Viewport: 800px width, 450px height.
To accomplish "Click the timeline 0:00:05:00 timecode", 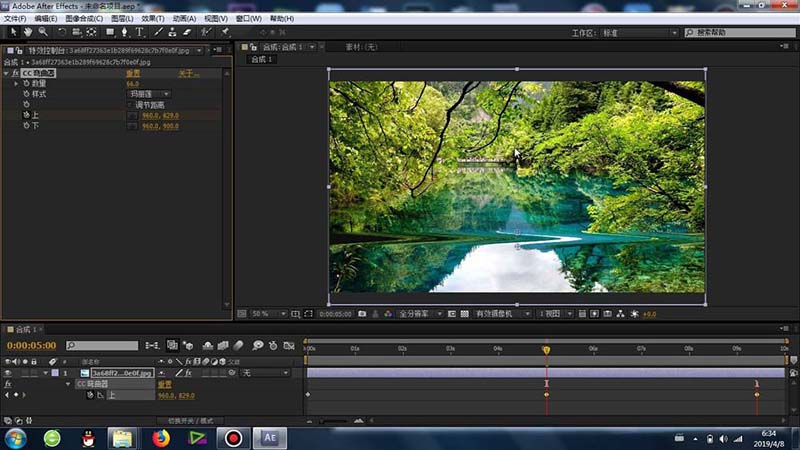I will [32, 345].
